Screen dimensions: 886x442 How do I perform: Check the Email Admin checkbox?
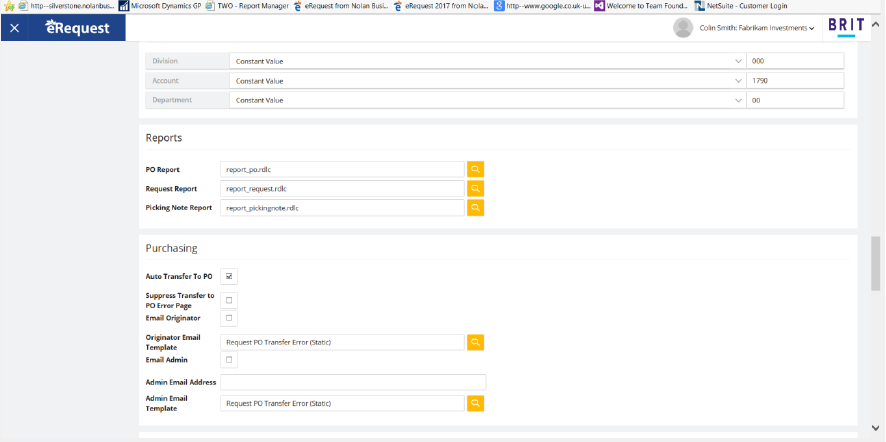click(229, 359)
